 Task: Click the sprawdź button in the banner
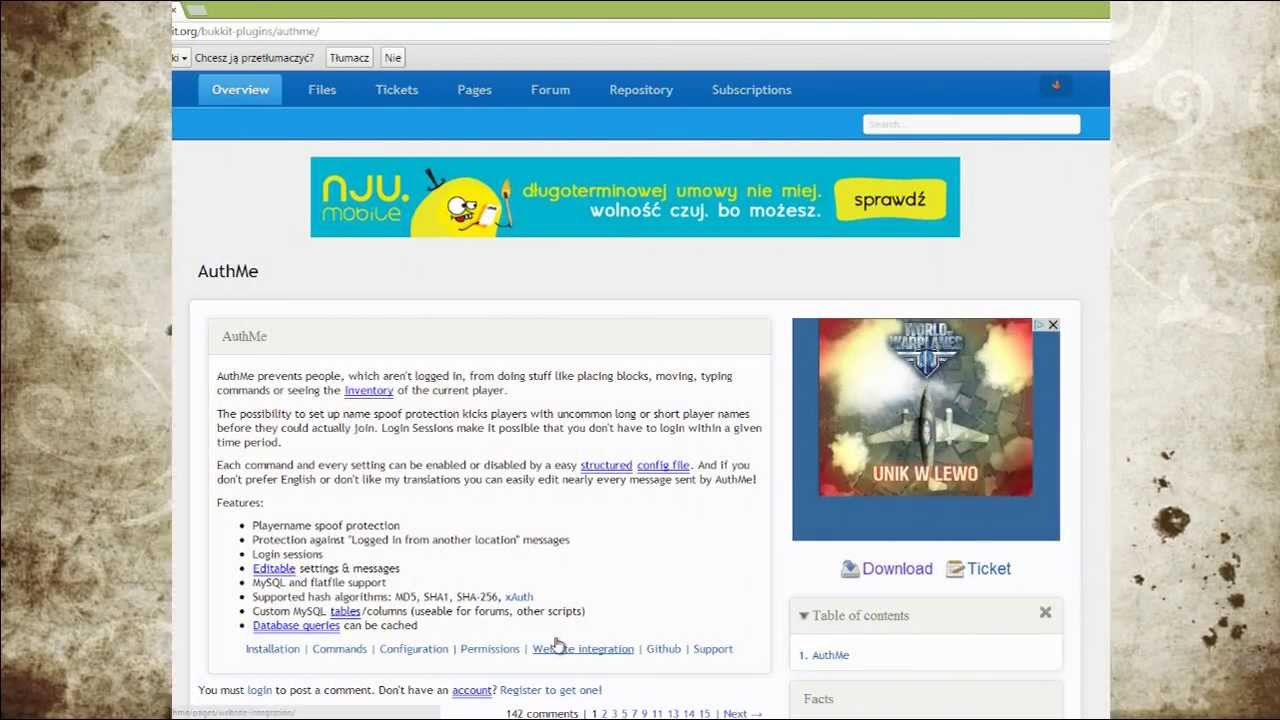pyautogui.click(x=890, y=199)
